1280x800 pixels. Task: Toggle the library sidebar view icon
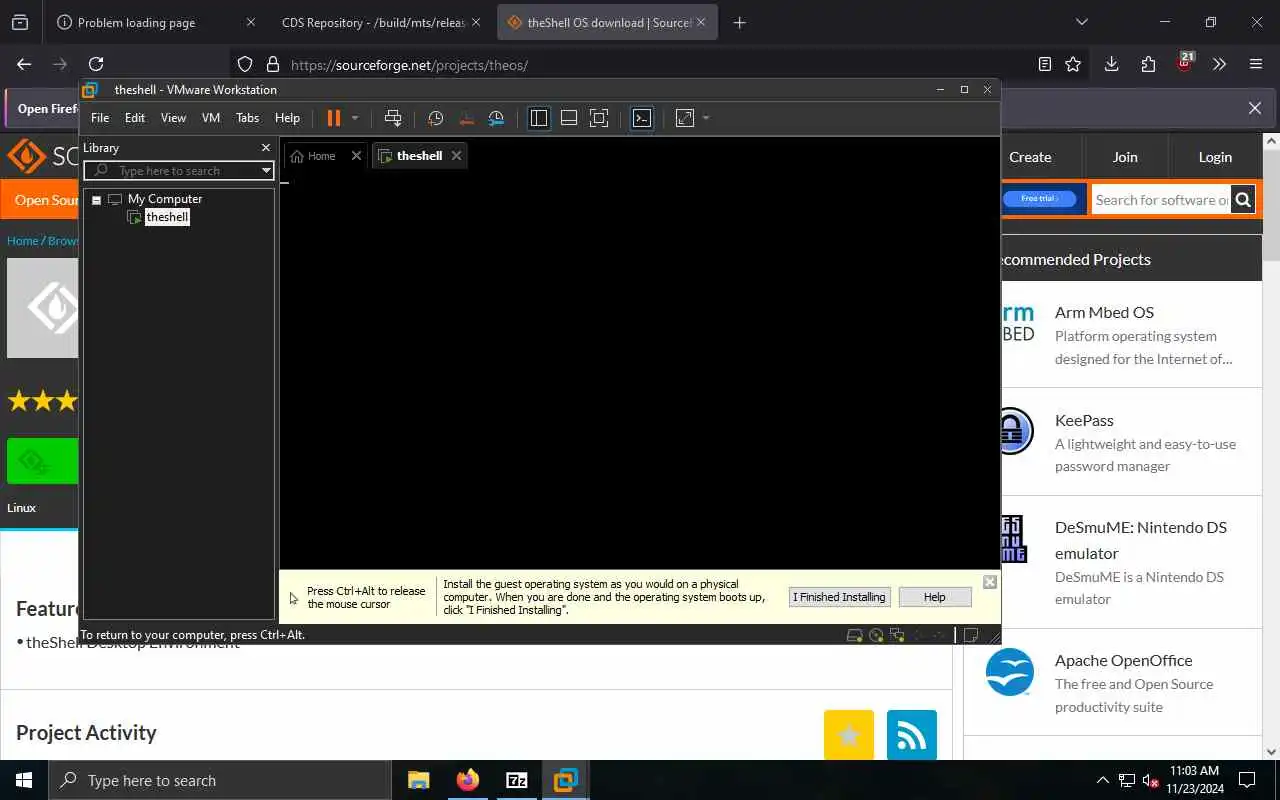(539, 118)
